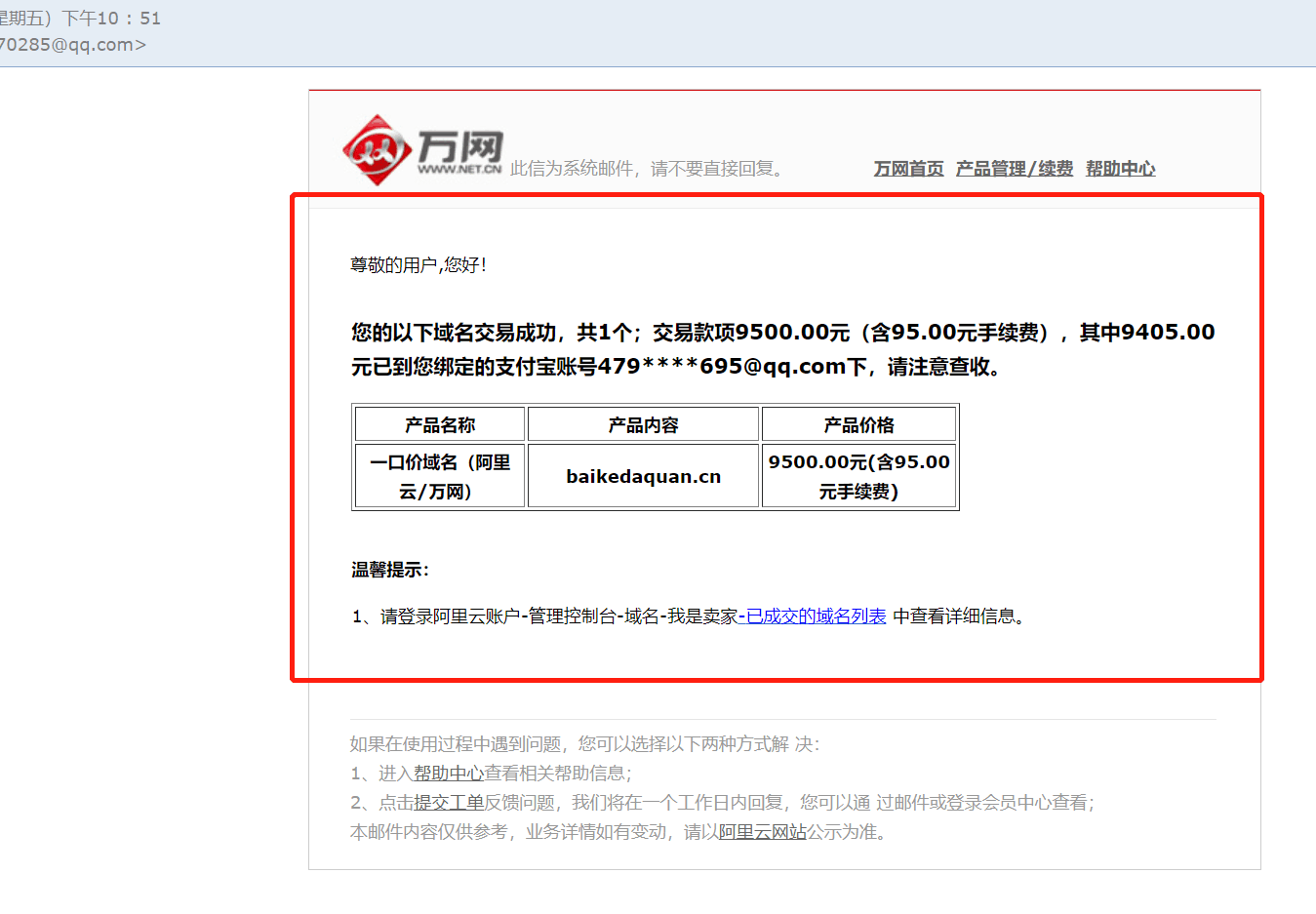Viewport: 1316px width, 914px height.
Task: Open 阿里云网站 link
Action: [x=763, y=832]
